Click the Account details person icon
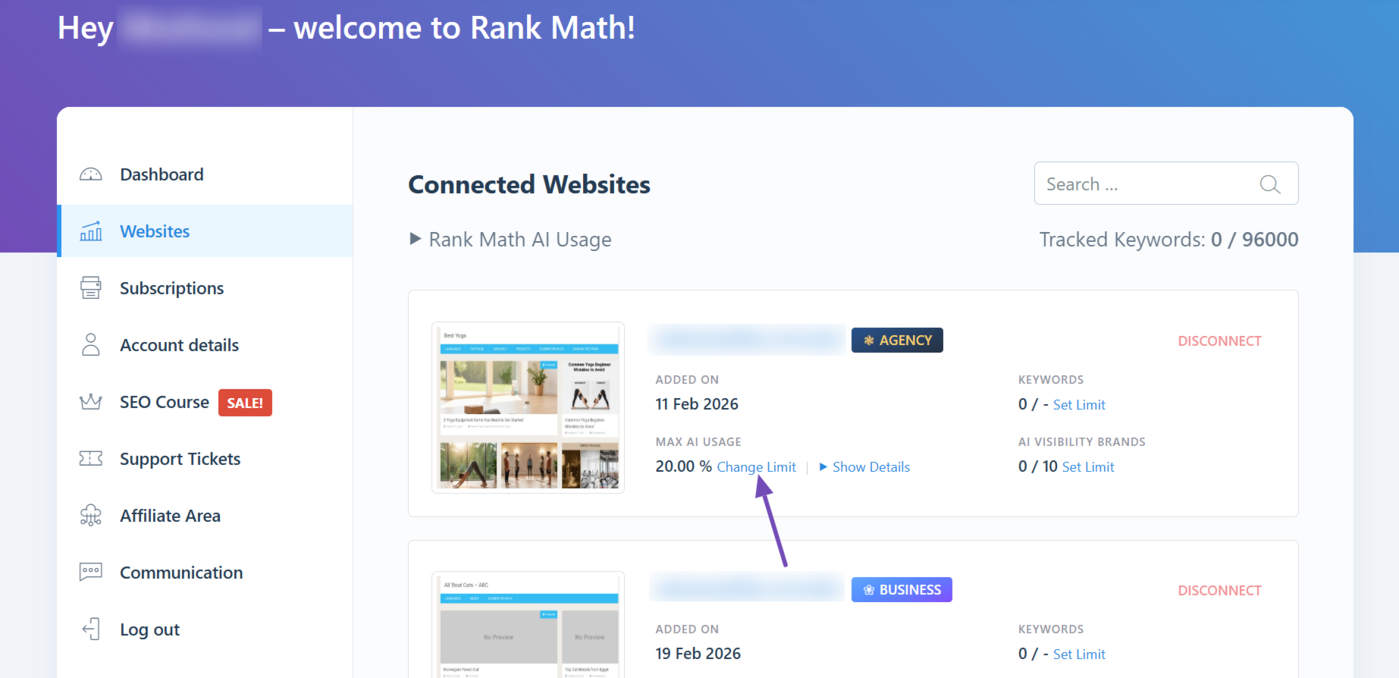This screenshot has width=1399, height=678. pos(91,345)
